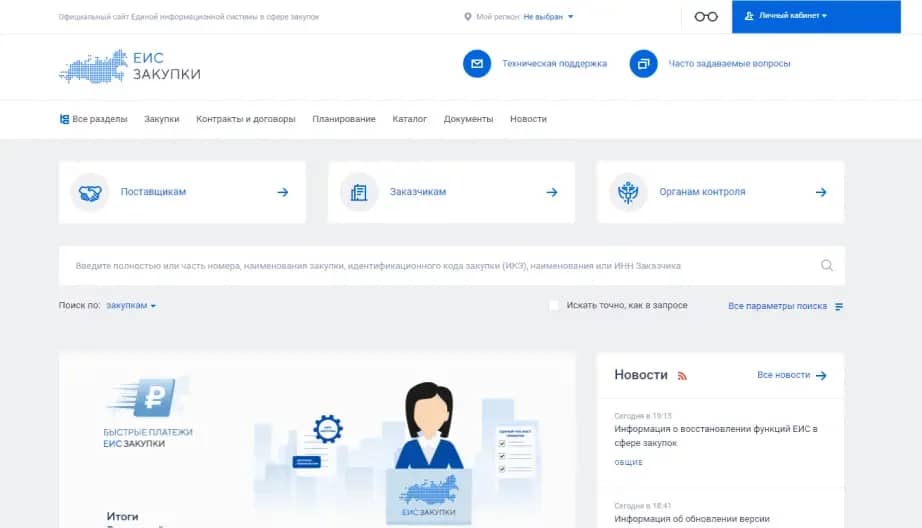This screenshot has width=922, height=528.
Task: Select the Контракты и договоры menu item
Action: click(x=245, y=119)
